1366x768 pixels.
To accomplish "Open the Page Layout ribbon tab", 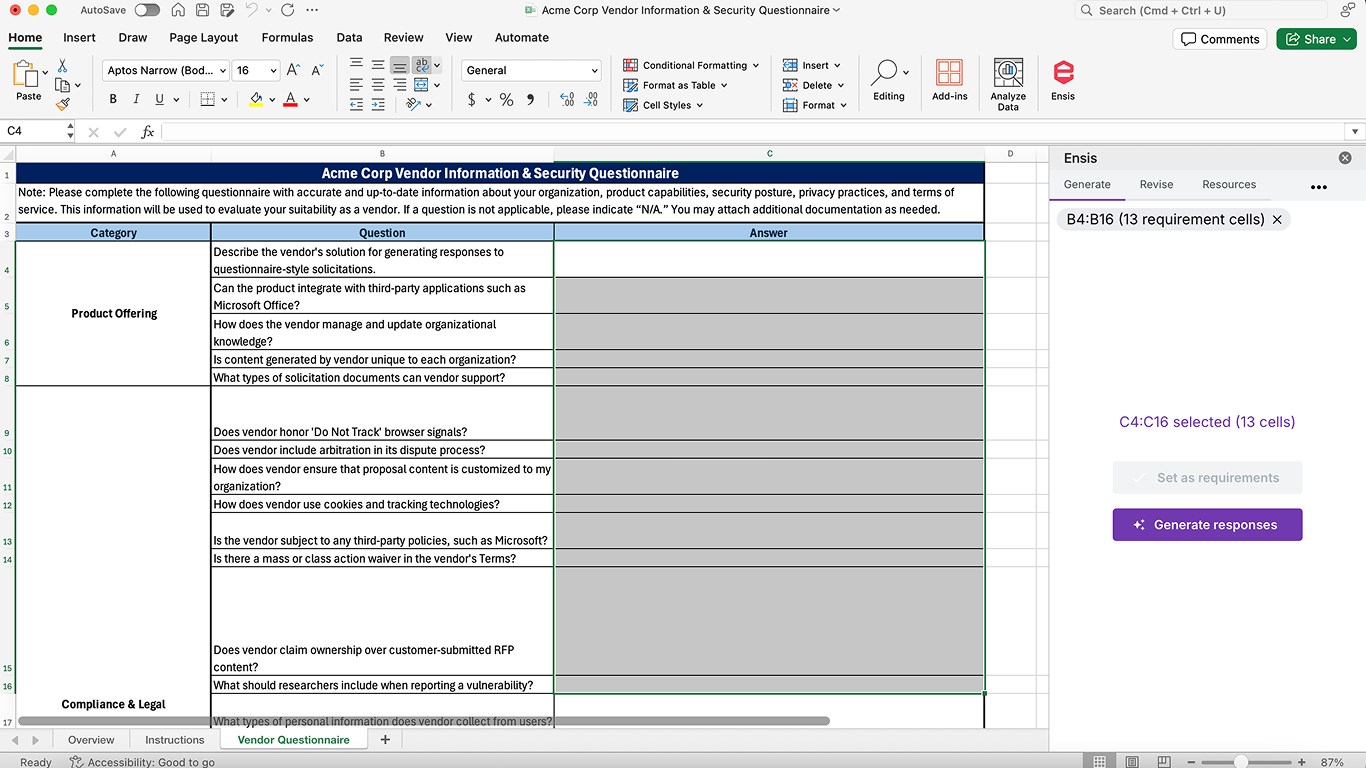I will [204, 38].
